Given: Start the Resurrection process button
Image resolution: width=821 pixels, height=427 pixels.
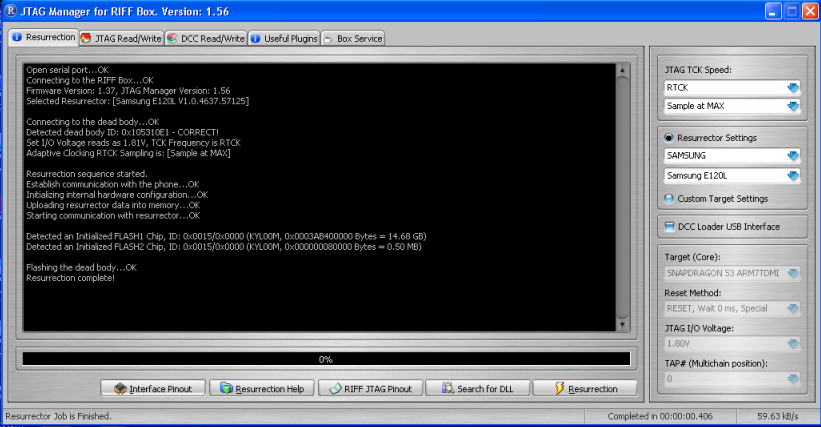Looking at the screenshot, I should 585,389.
